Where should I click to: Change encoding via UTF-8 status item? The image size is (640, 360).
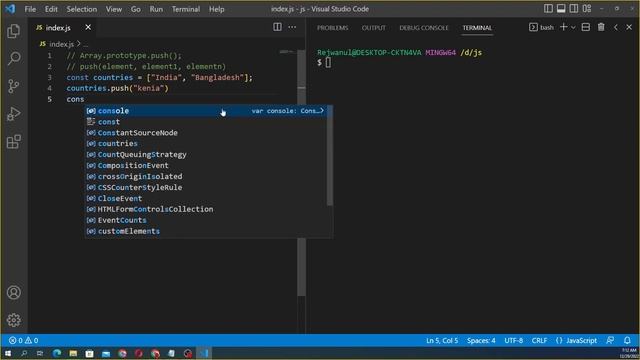tap(513, 340)
